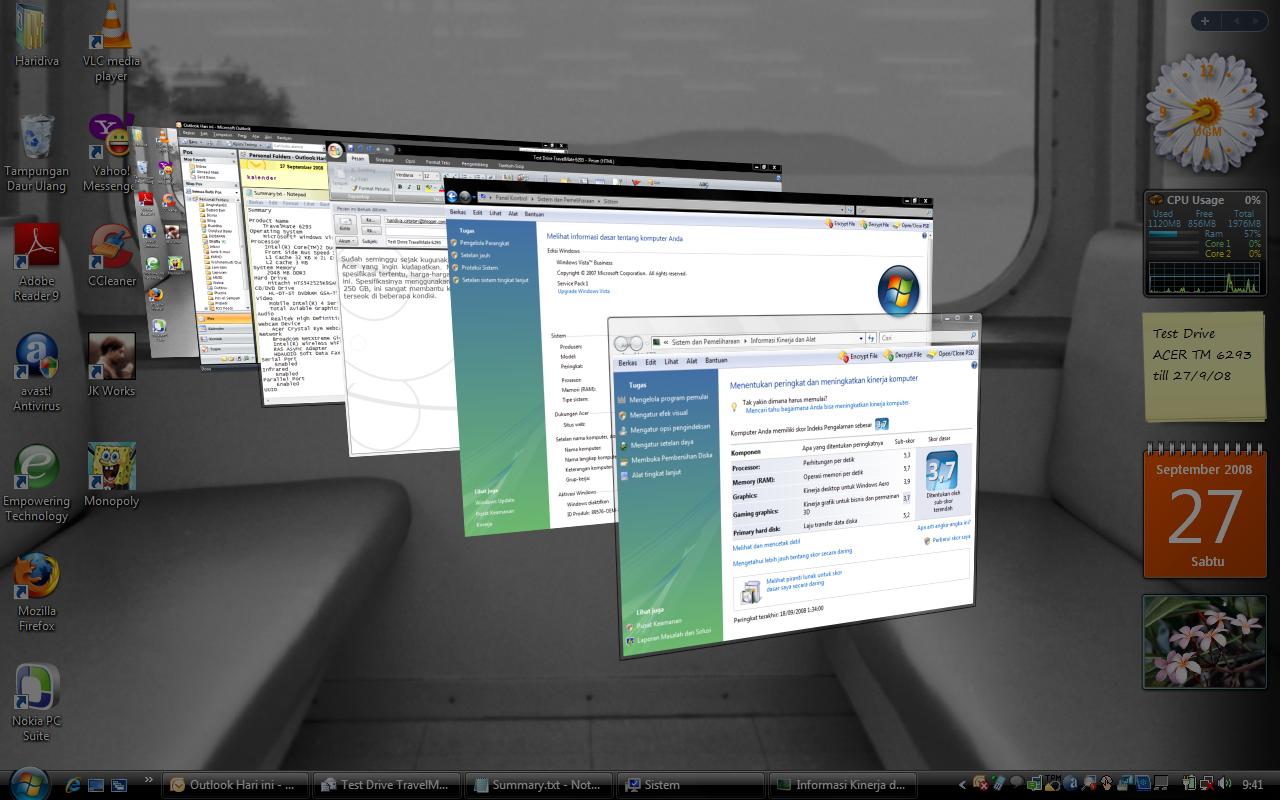Open the Recycle Bin (Tampungan Daur Ulang)
Viewport: 1280px width, 800px height.
[36, 140]
